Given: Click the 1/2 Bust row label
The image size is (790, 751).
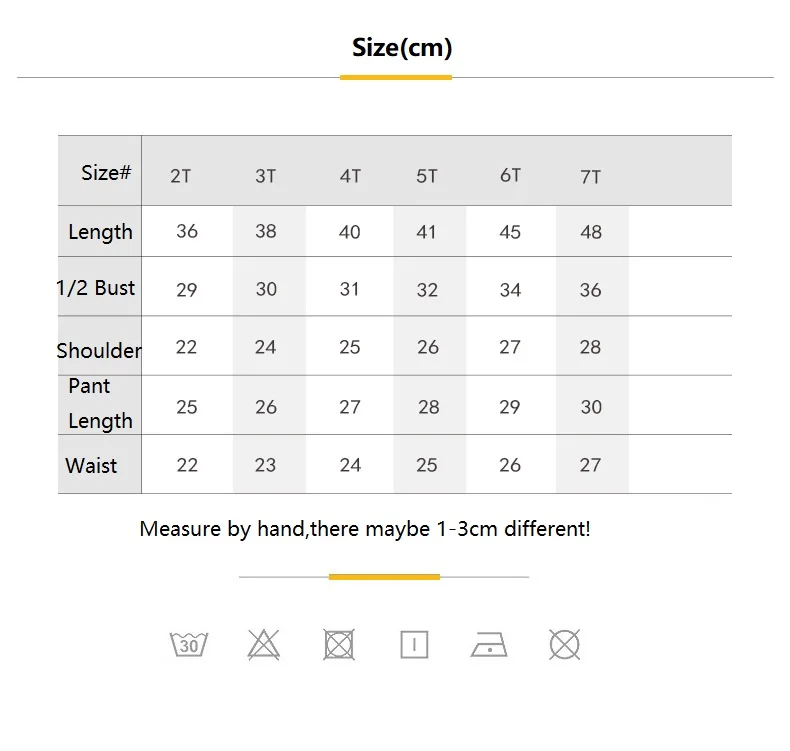Looking at the screenshot, I should pos(96,288).
